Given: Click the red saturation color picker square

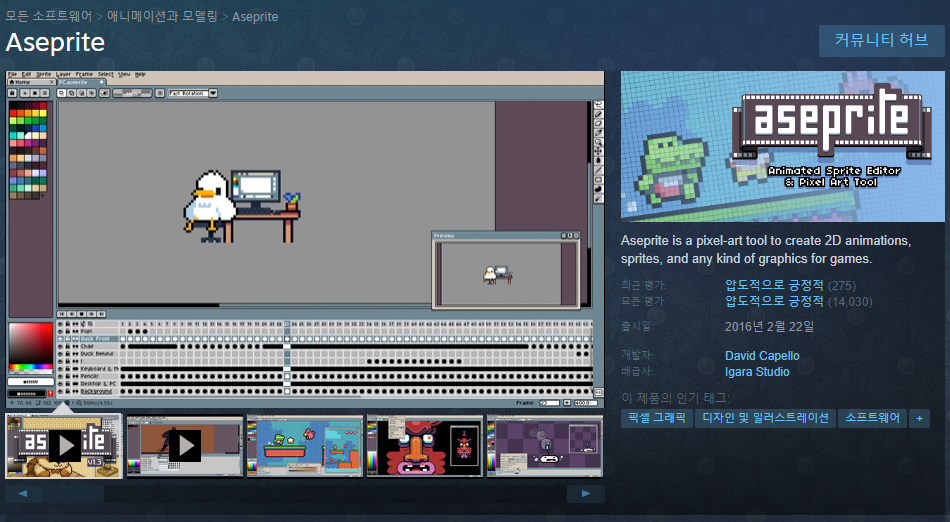Looking at the screenshot, I should click(x=31, y=343).
